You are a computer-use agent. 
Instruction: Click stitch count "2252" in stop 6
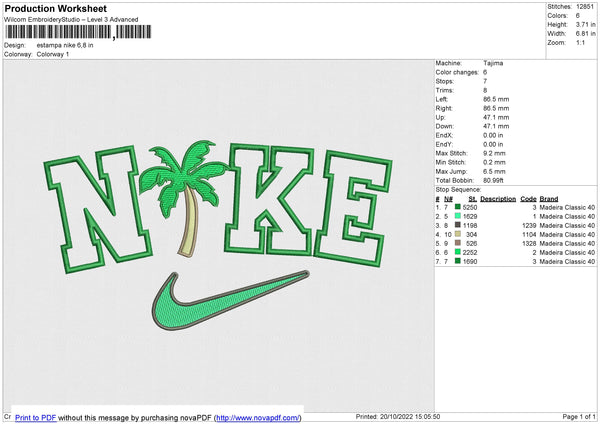click(470, 252)
